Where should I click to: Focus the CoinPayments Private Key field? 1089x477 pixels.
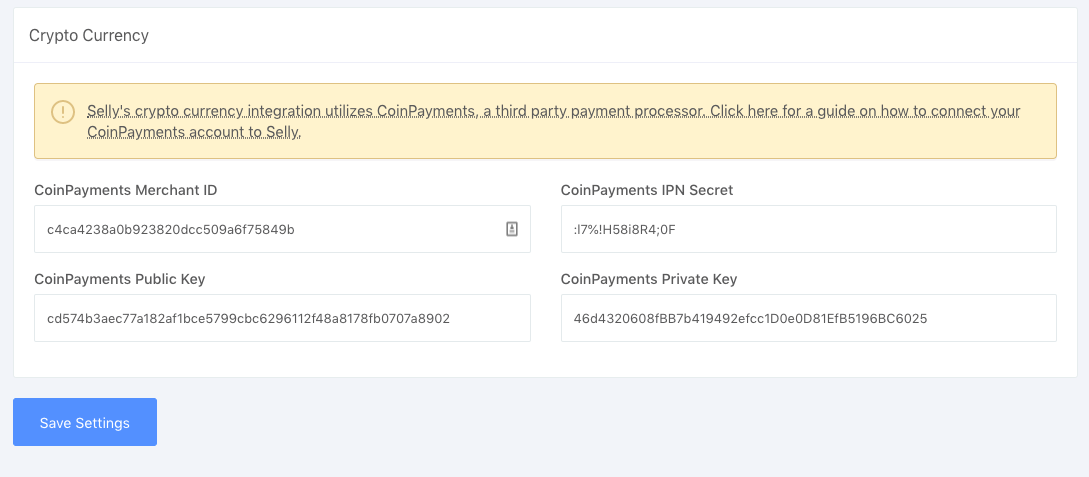(808, 318)
